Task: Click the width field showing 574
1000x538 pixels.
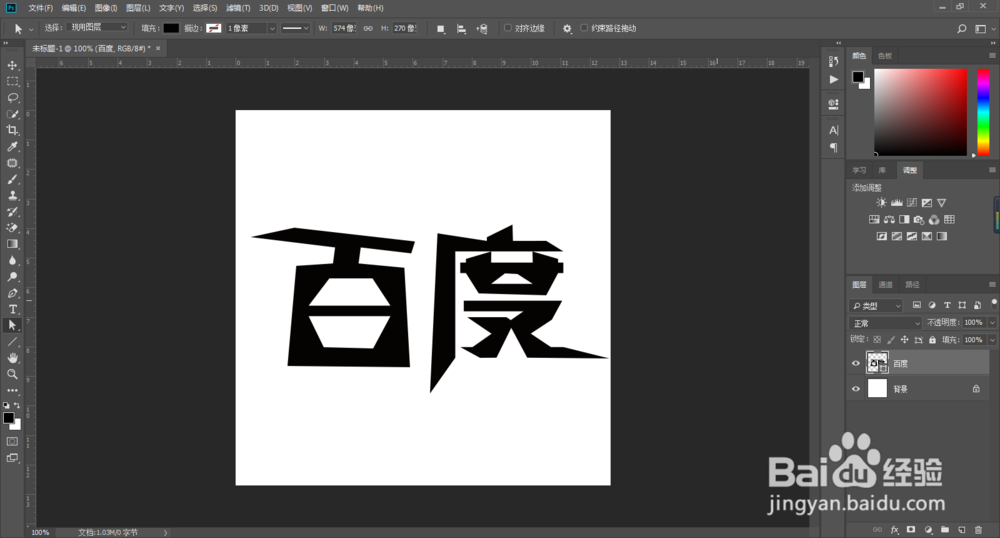Action: (x=344, y=28)
